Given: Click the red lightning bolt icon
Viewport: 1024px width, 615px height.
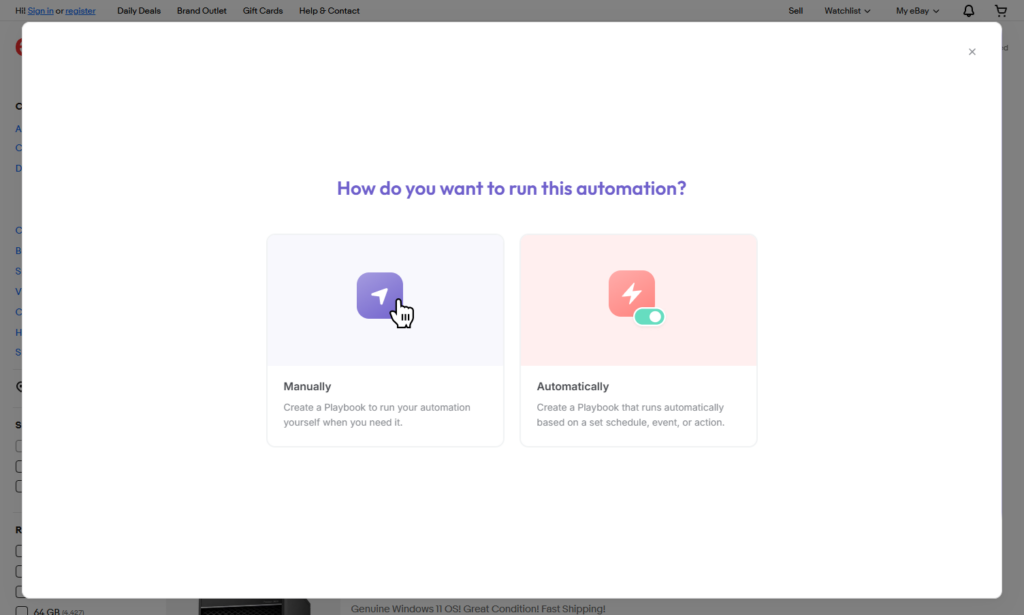Looking at the screenshot, I should coord(631,293).
